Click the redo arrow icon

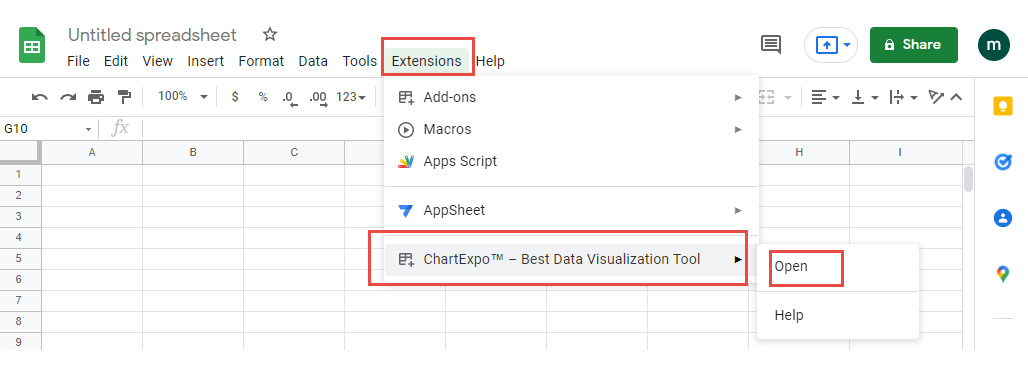68,97
